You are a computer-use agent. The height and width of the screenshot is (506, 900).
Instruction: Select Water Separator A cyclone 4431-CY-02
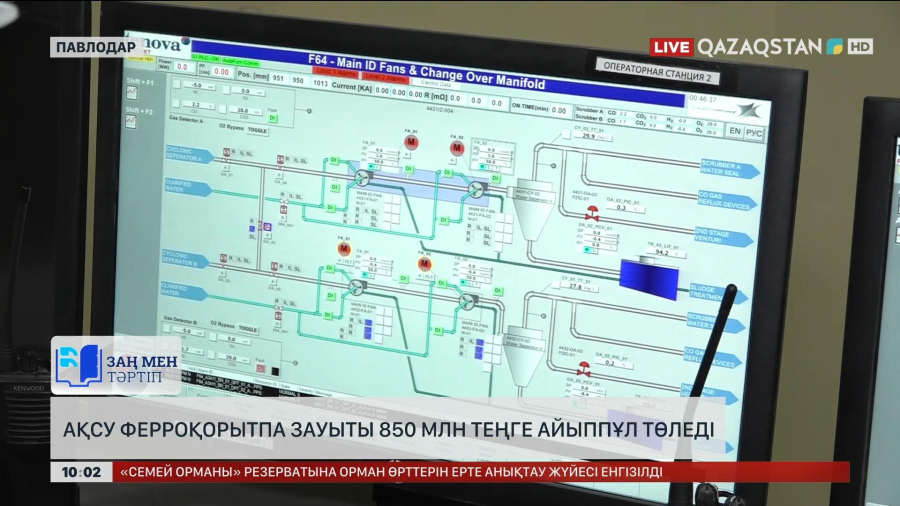pos(533,212)
